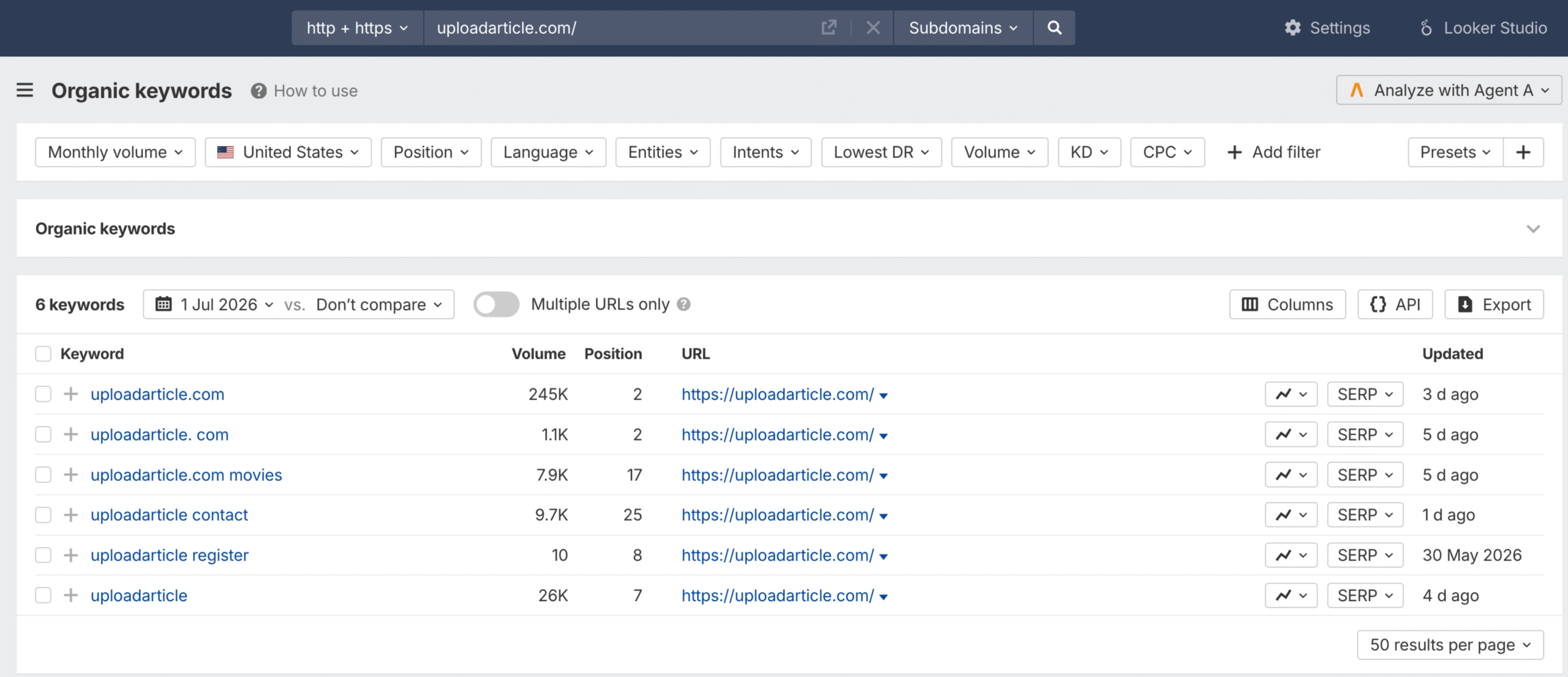Open position chart for uploadarticle contact

pyautogui.click(x=1291, y=515)
